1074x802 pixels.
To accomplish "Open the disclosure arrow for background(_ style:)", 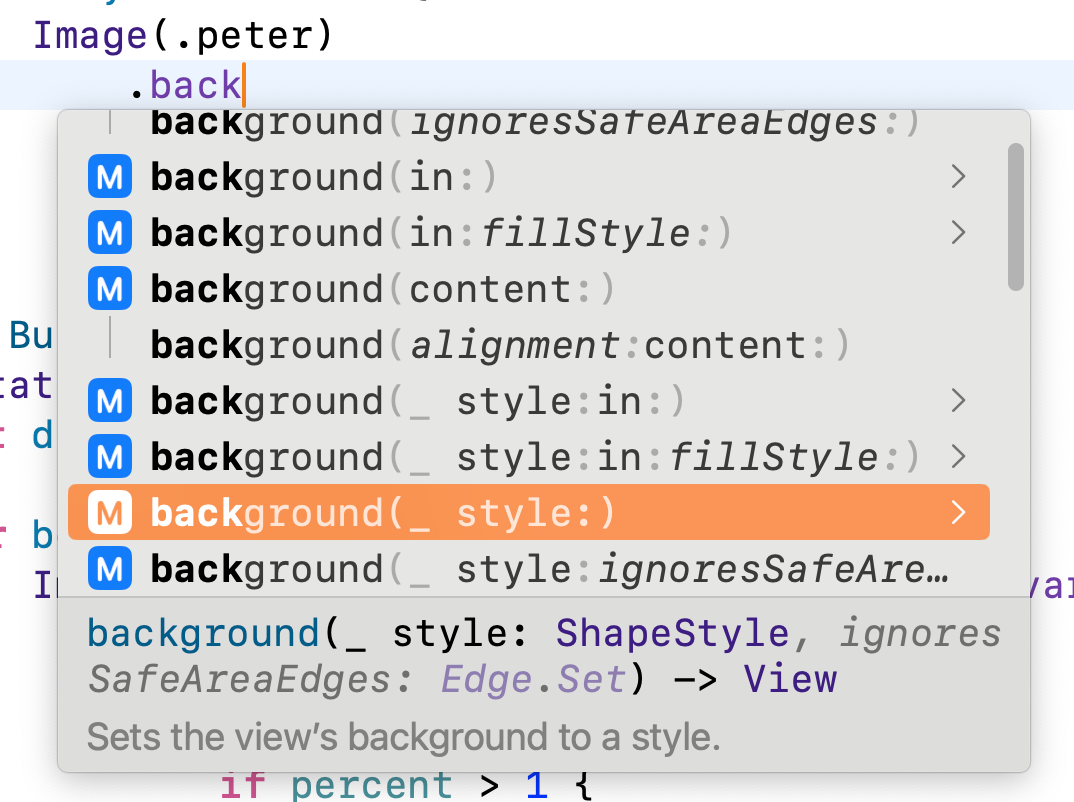I will point(958,512).
